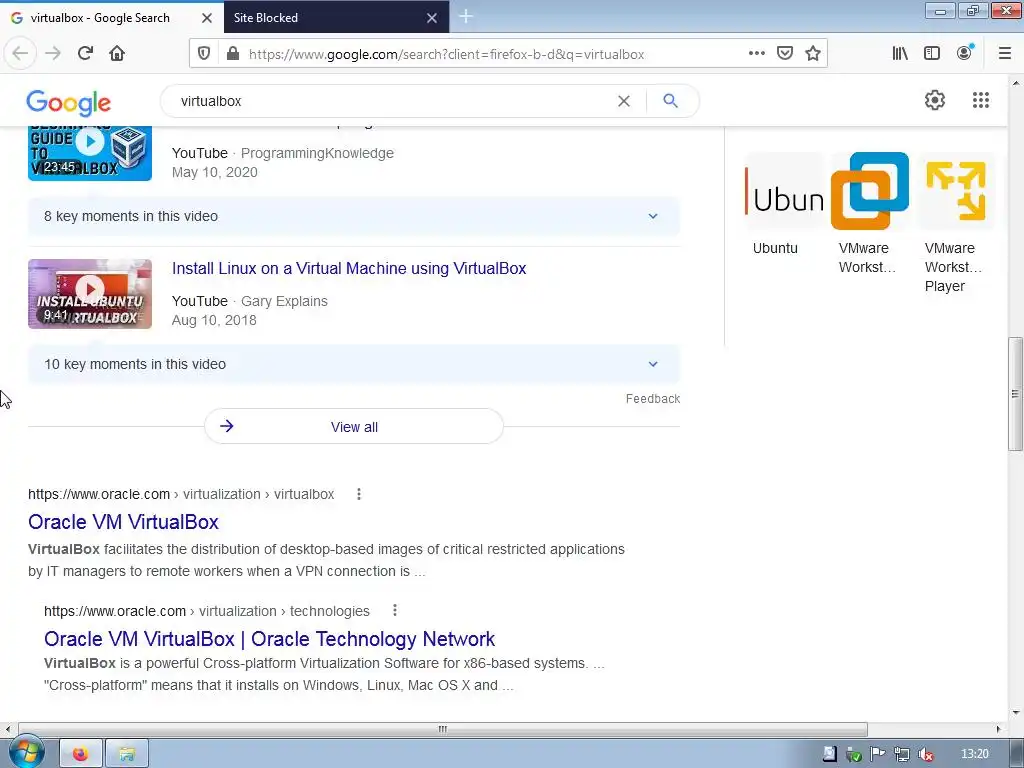
Task: Toggle the sidebar view icon
Action: [x=932, y=53]
